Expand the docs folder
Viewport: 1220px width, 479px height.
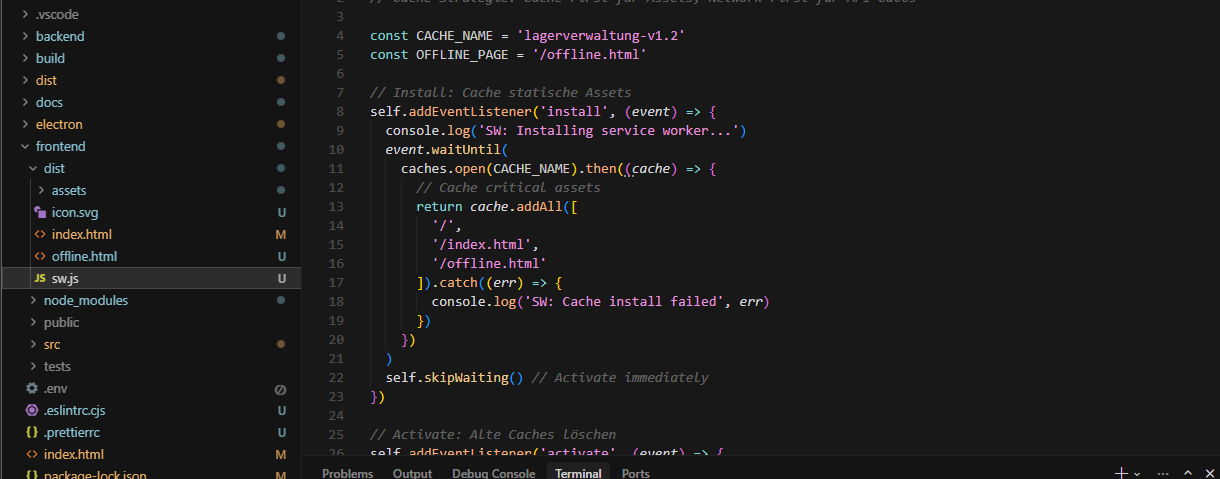pos(25,102)
